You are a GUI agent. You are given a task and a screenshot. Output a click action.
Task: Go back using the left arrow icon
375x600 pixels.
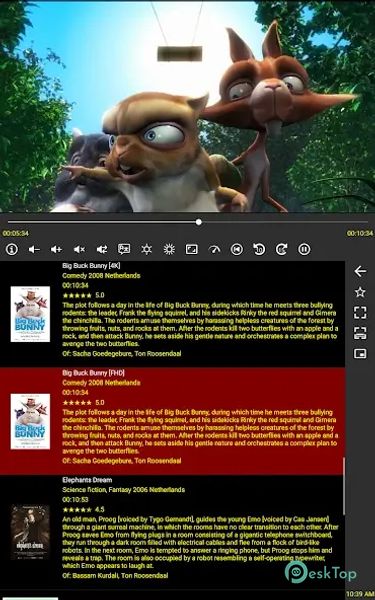pyautogui.click(x=360, y=271)
